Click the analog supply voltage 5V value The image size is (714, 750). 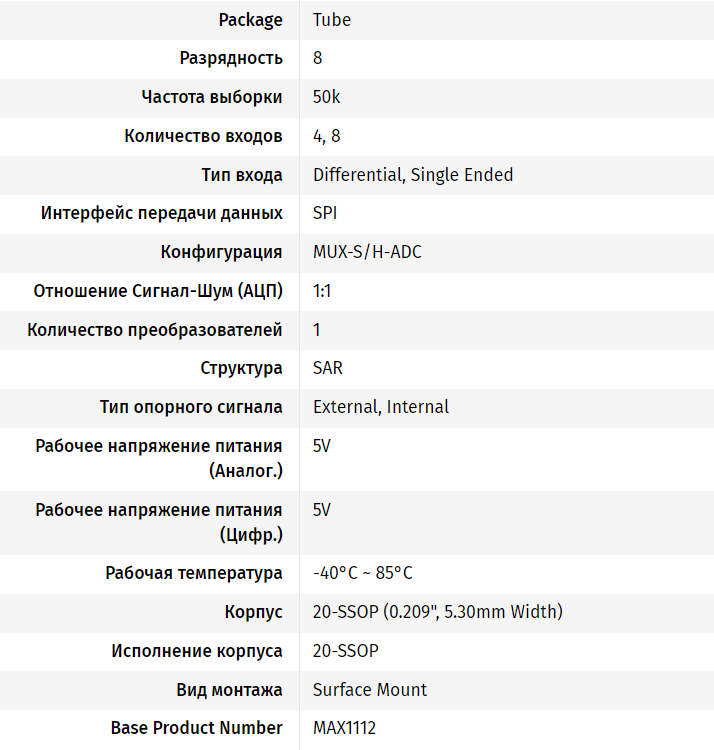[322, 446]
